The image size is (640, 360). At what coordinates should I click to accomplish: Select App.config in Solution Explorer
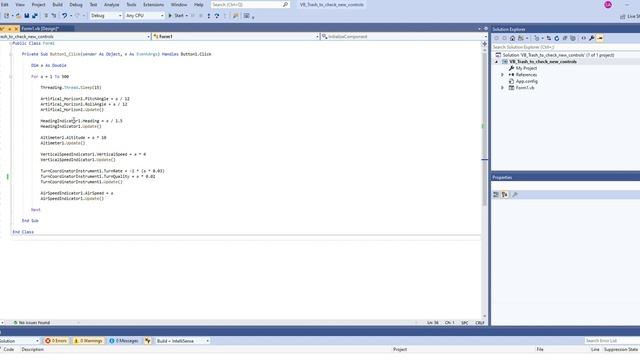pyautogui.click(x=527, y=81)
